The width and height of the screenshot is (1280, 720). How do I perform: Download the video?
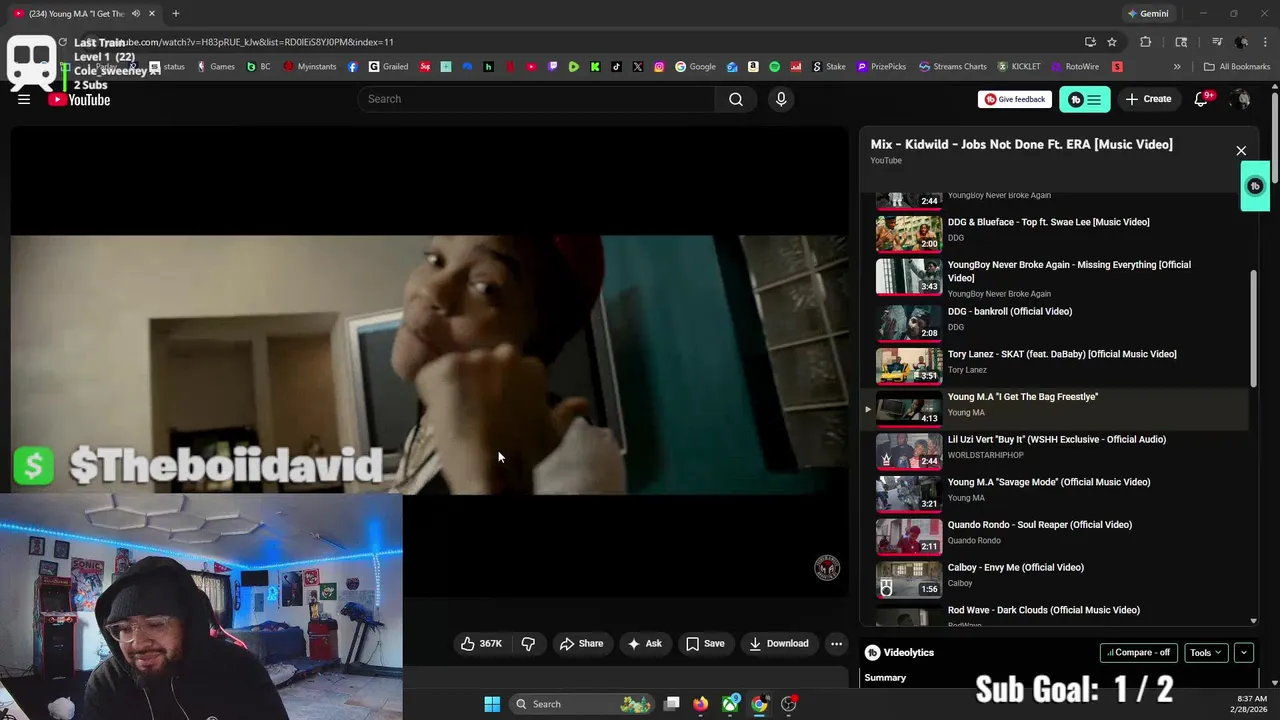click(779, 644)
